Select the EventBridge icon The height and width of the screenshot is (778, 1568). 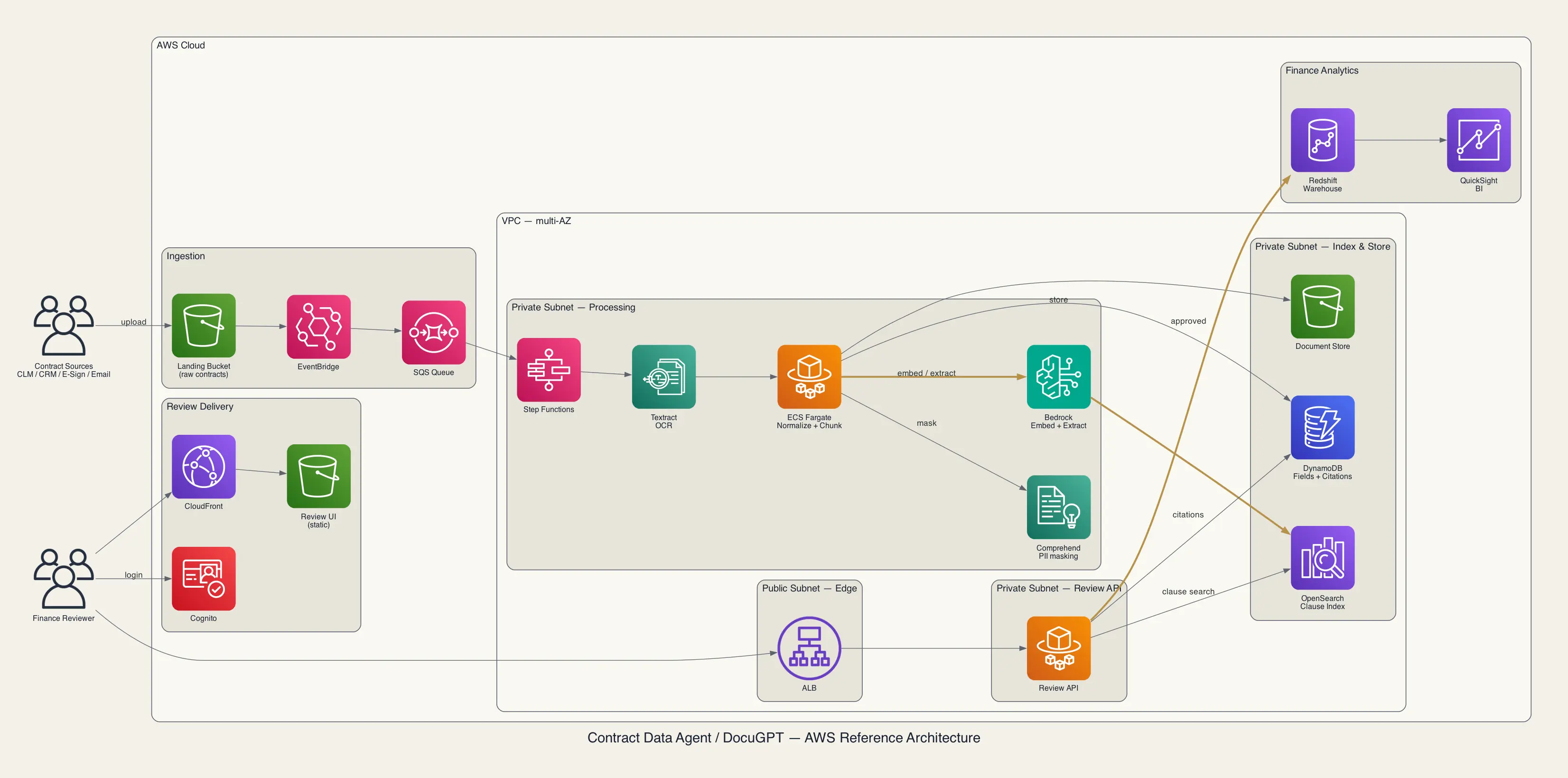318,327
